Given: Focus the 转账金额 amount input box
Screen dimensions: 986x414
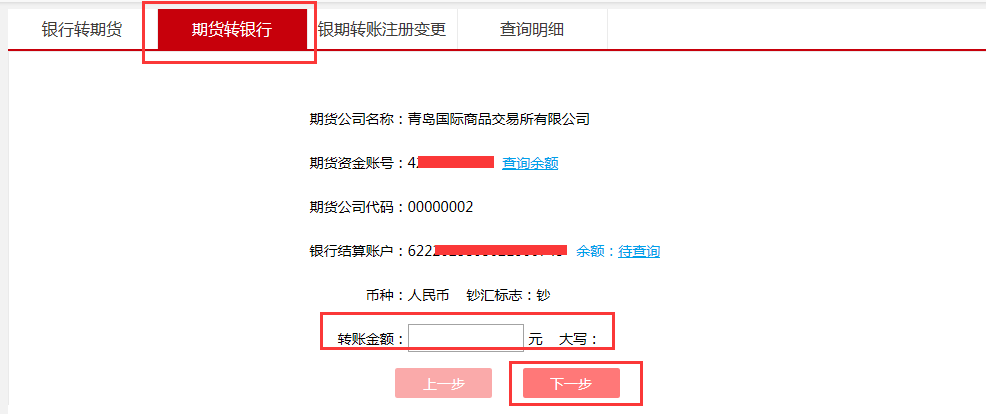Looking at the screenshot, I should click(x=466, y=338).
